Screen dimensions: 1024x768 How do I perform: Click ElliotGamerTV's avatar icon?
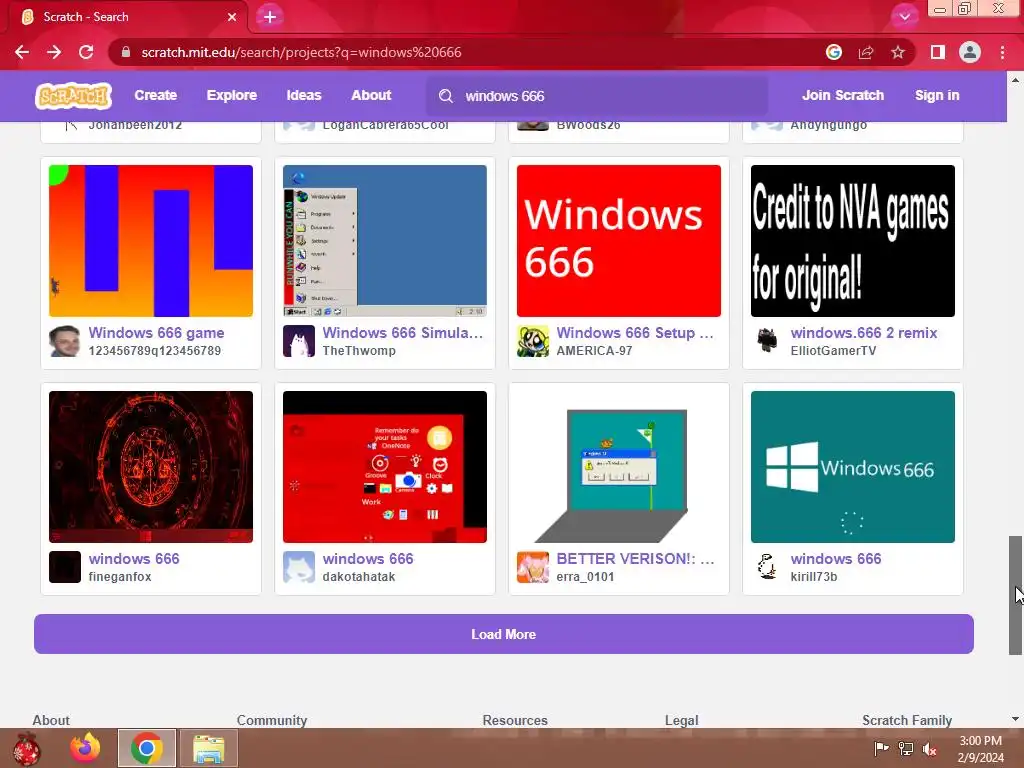coord(767,341)
